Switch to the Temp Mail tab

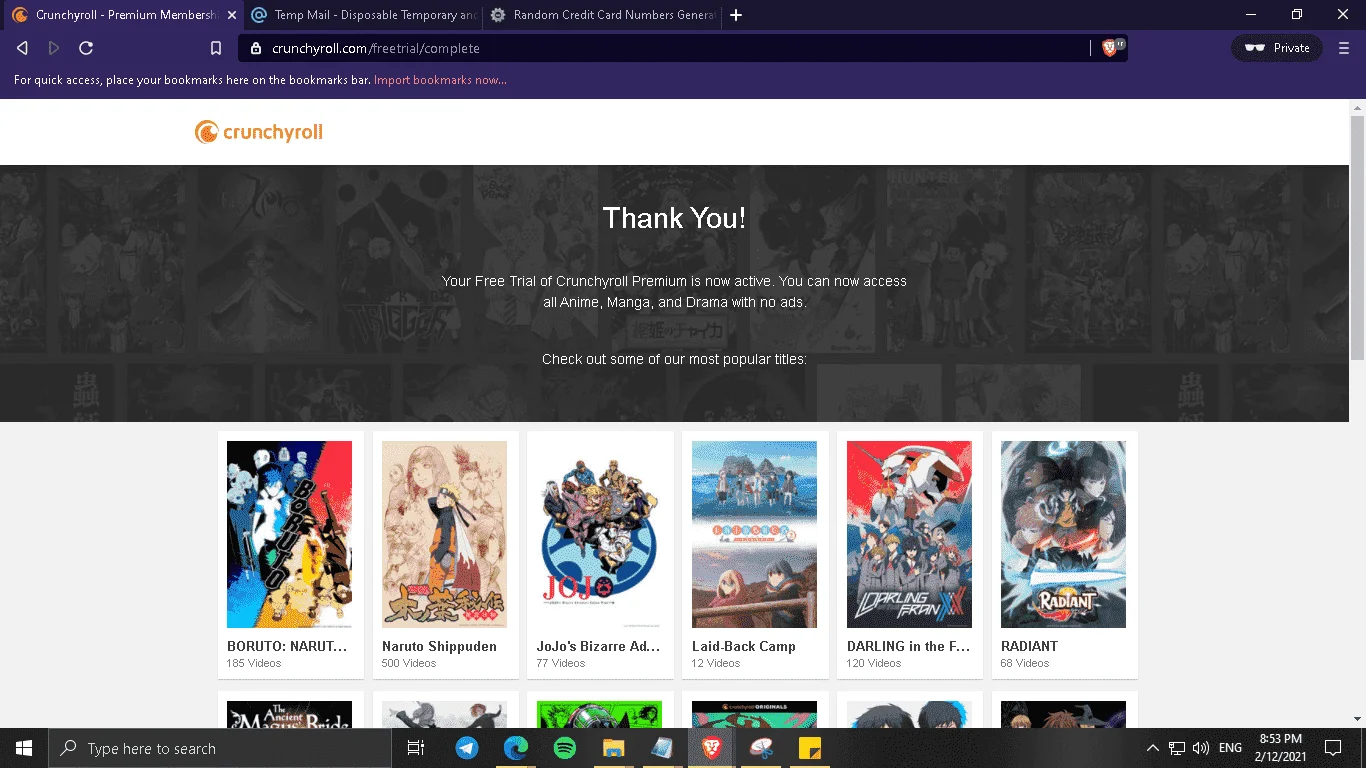tap(364, 15)
